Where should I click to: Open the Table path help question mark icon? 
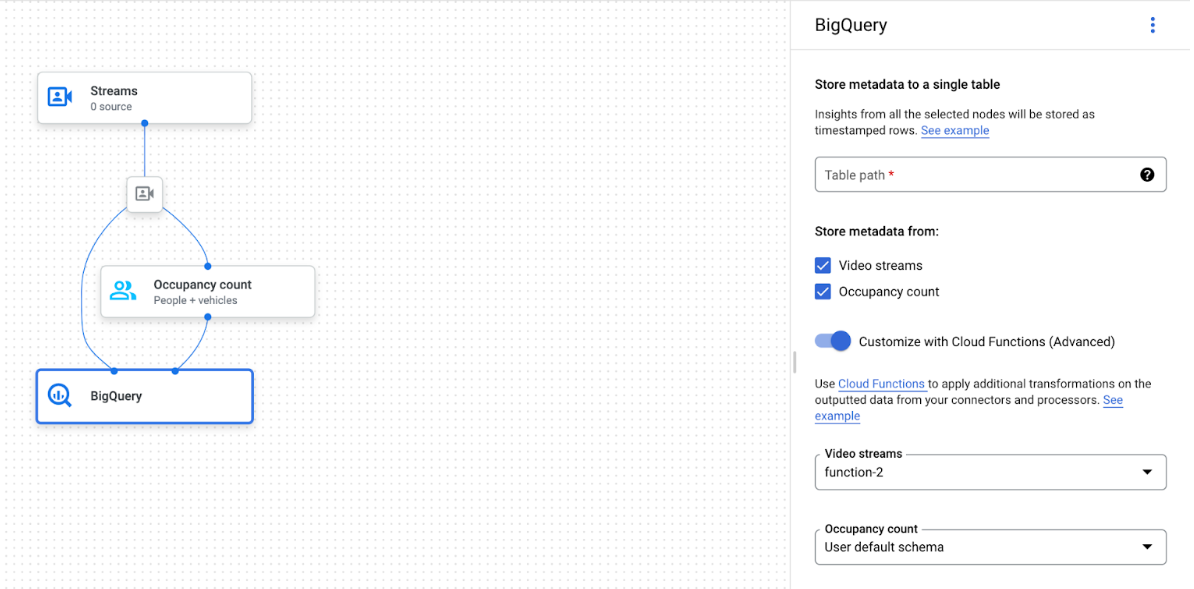click(x=1146, y=174)
